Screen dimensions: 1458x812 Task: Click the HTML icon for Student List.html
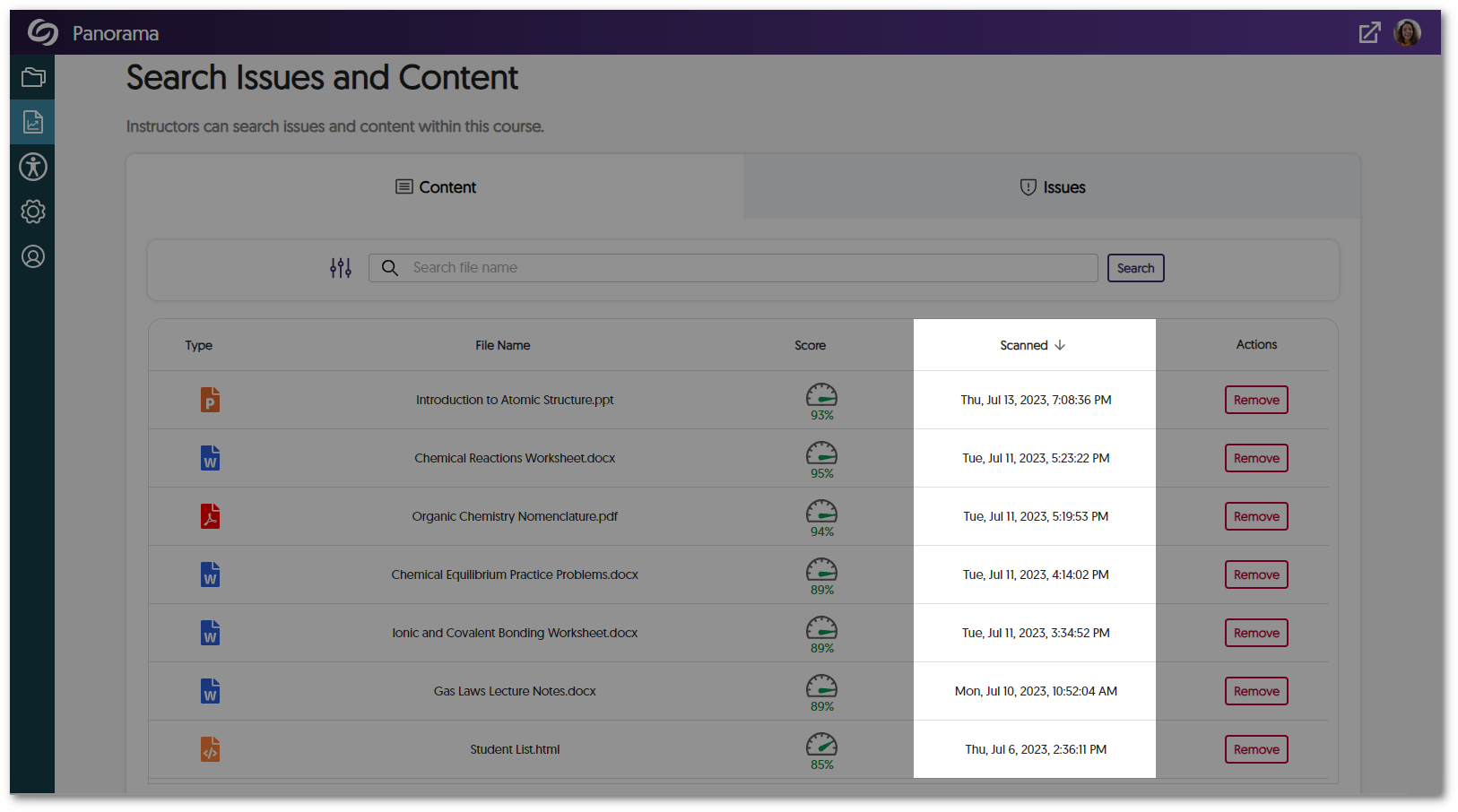[210, 749]
